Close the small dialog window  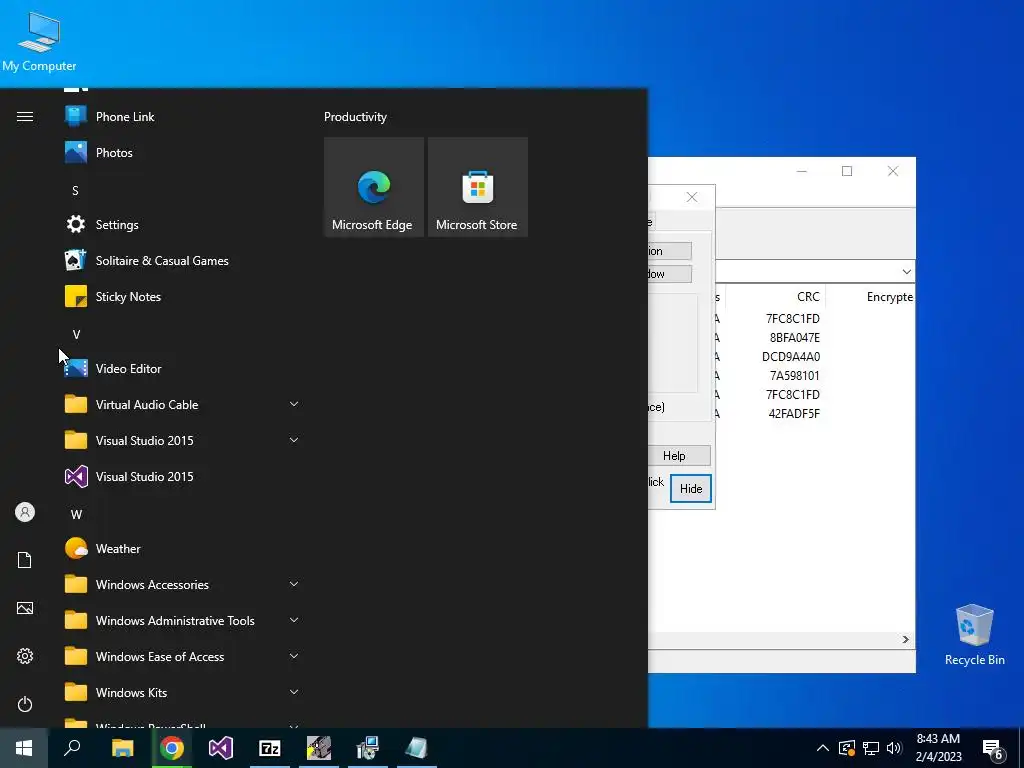[x=692, y=197]
